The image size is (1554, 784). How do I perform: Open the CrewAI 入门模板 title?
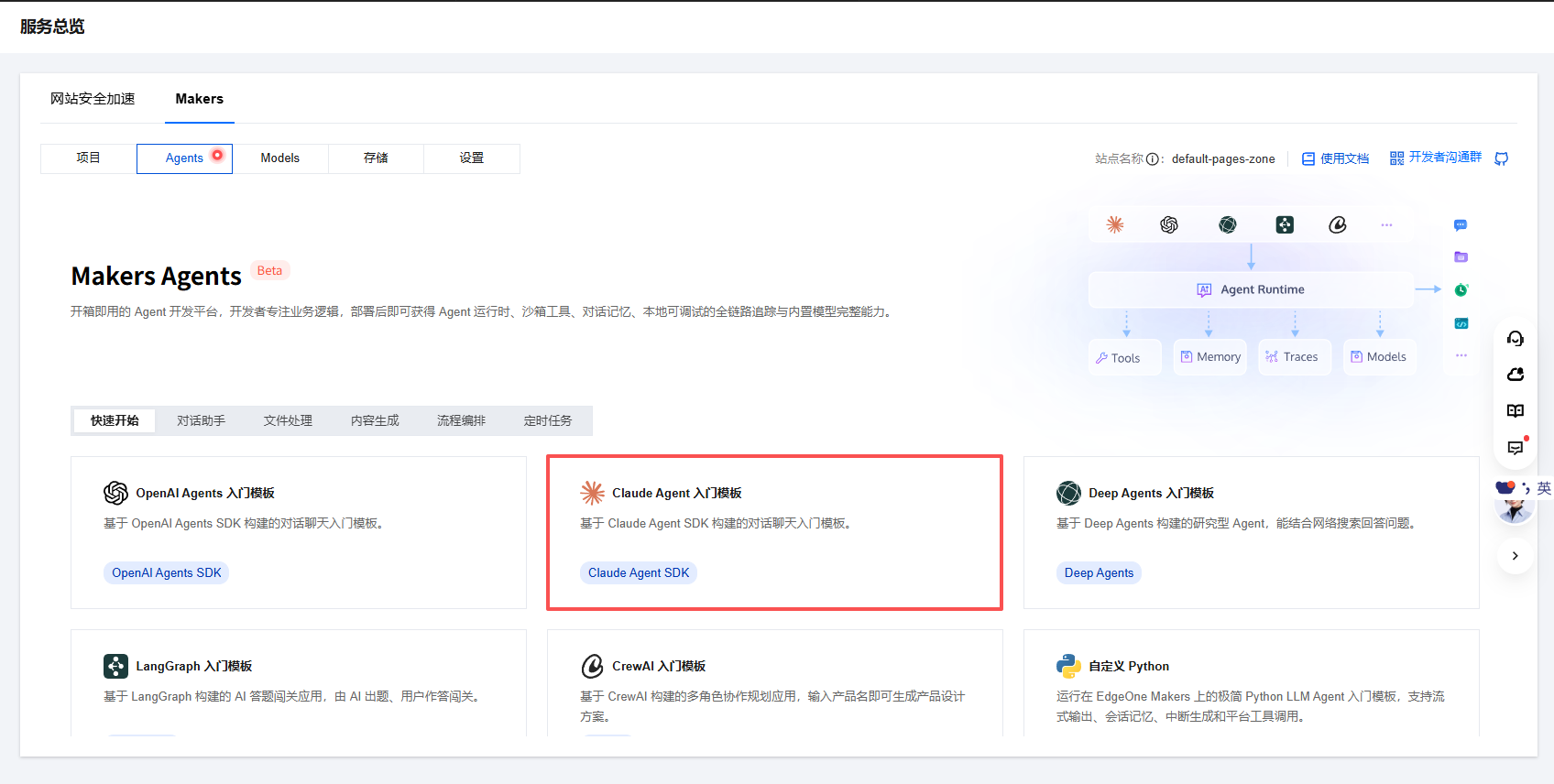point(659,666)
